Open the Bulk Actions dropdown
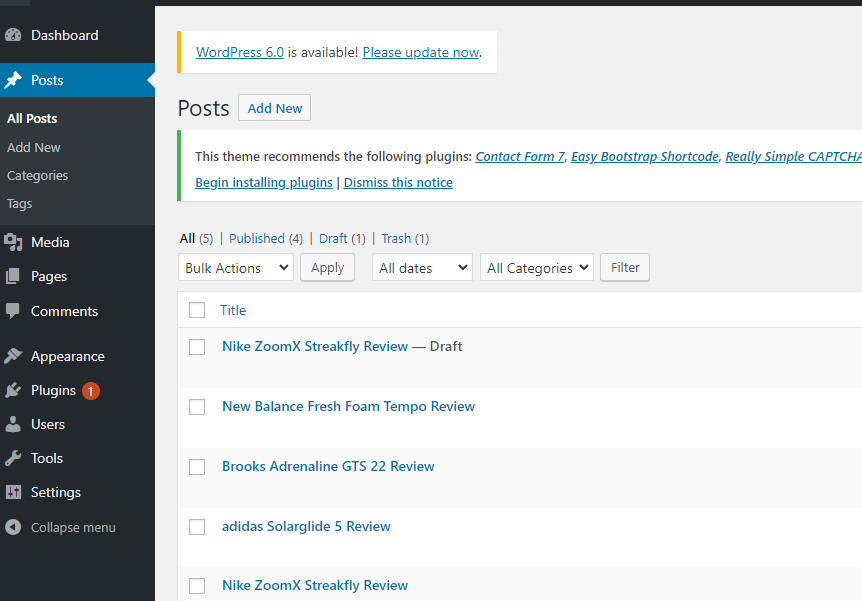The image size is (862, 601). pos(236,268)
